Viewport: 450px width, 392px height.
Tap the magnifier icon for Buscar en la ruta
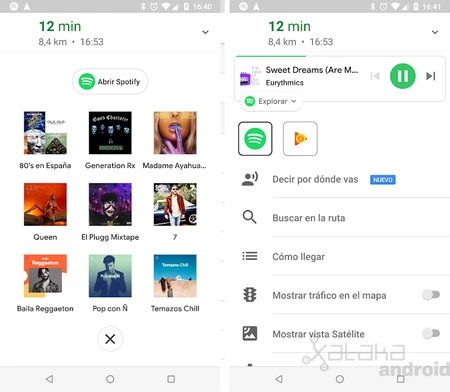point(249,217)
